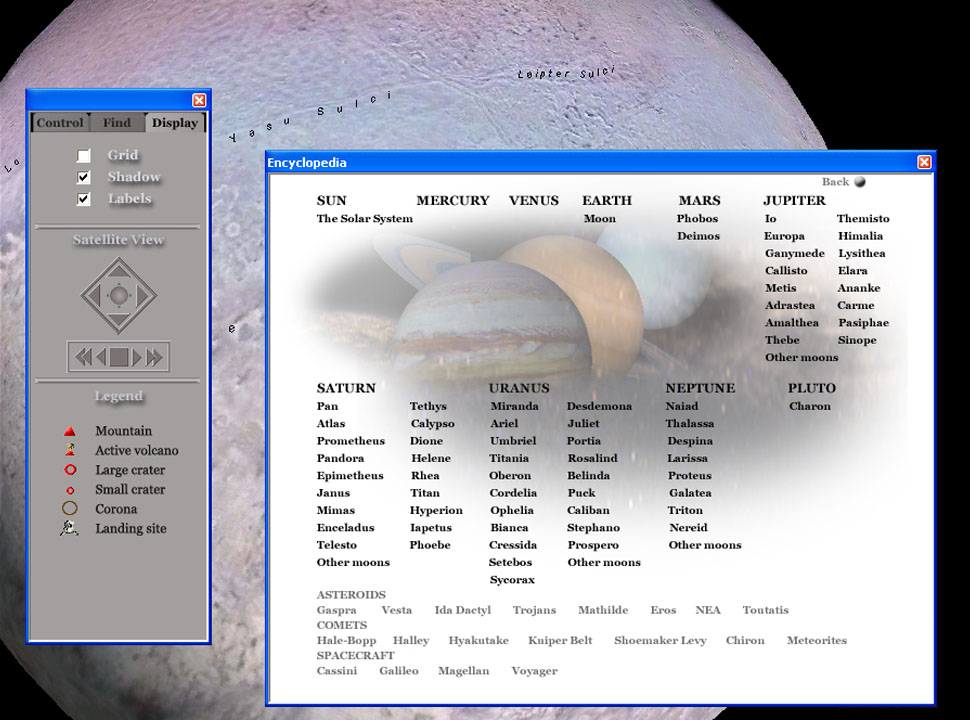Switch to the Find tab

117,122
